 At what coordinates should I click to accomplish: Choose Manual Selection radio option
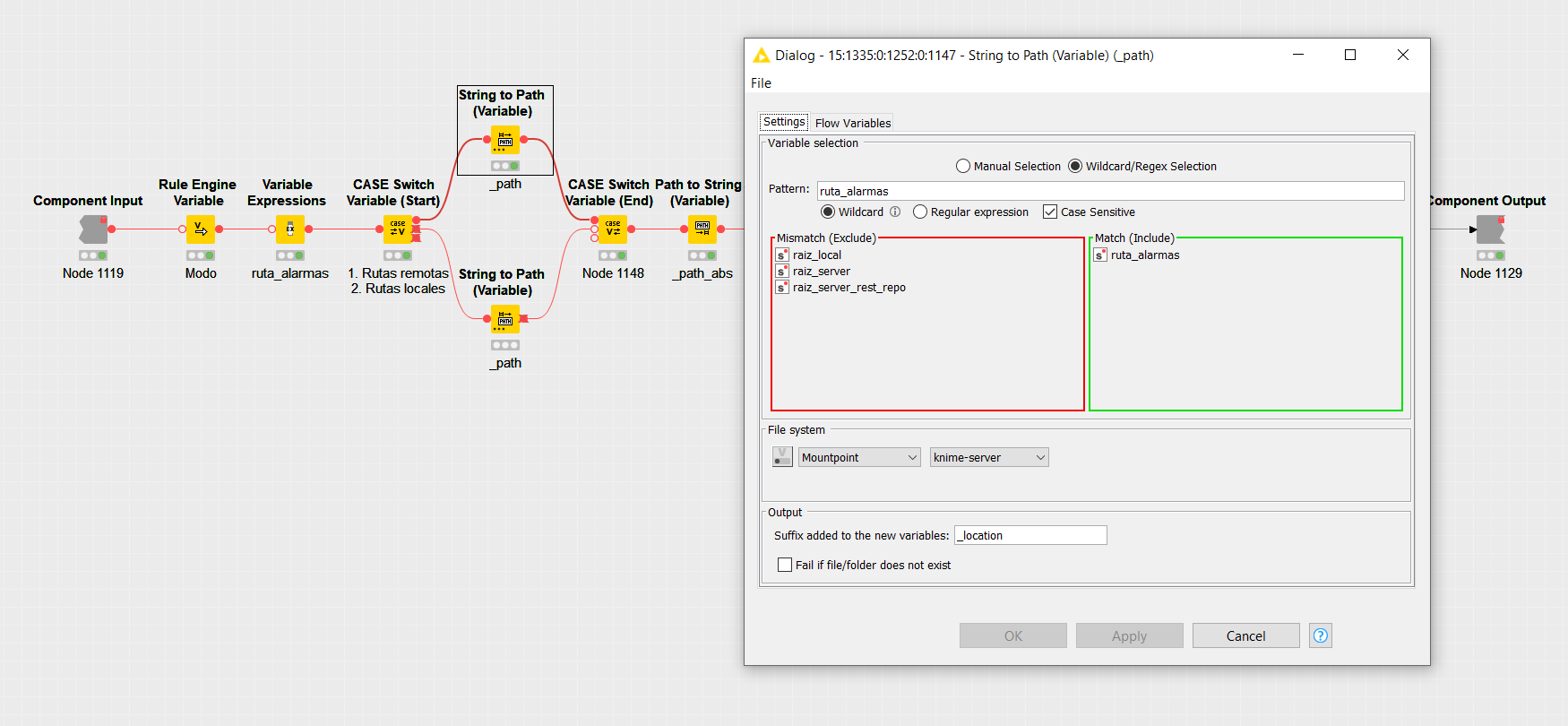coord(963,167)
